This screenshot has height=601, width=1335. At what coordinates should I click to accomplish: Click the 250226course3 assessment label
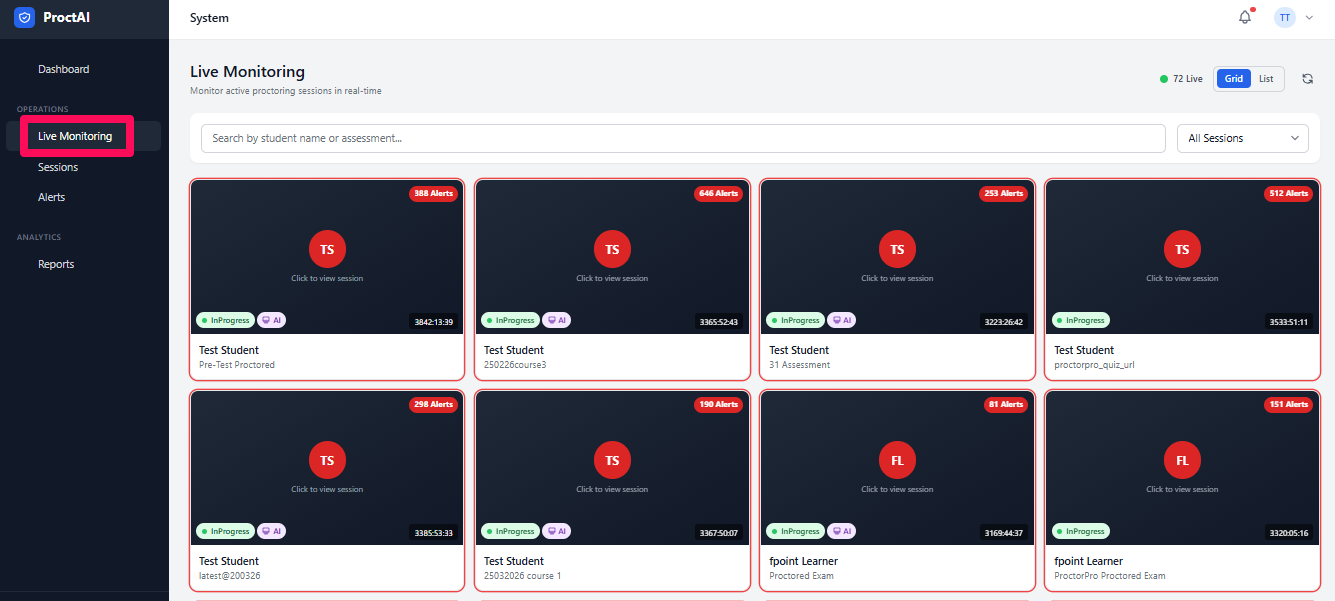[515, 365]
